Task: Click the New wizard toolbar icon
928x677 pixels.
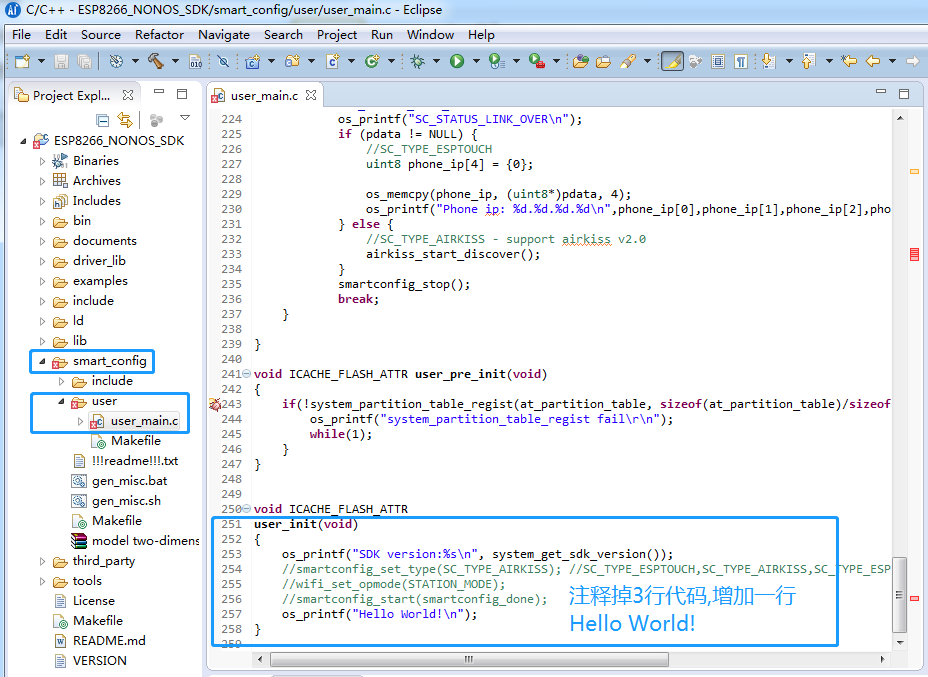Action: 22,61
